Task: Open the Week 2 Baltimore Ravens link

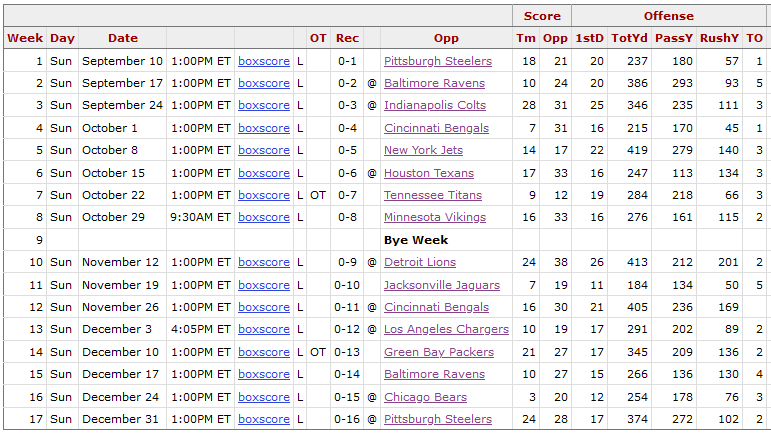Action: pos(434,84)
